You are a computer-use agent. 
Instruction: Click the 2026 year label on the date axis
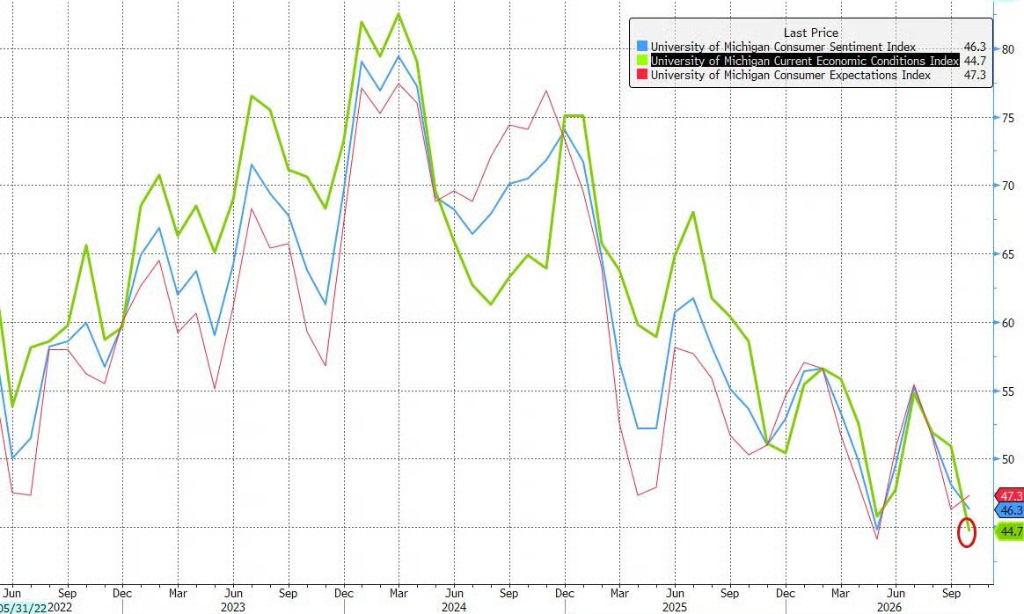pos(889,607)
